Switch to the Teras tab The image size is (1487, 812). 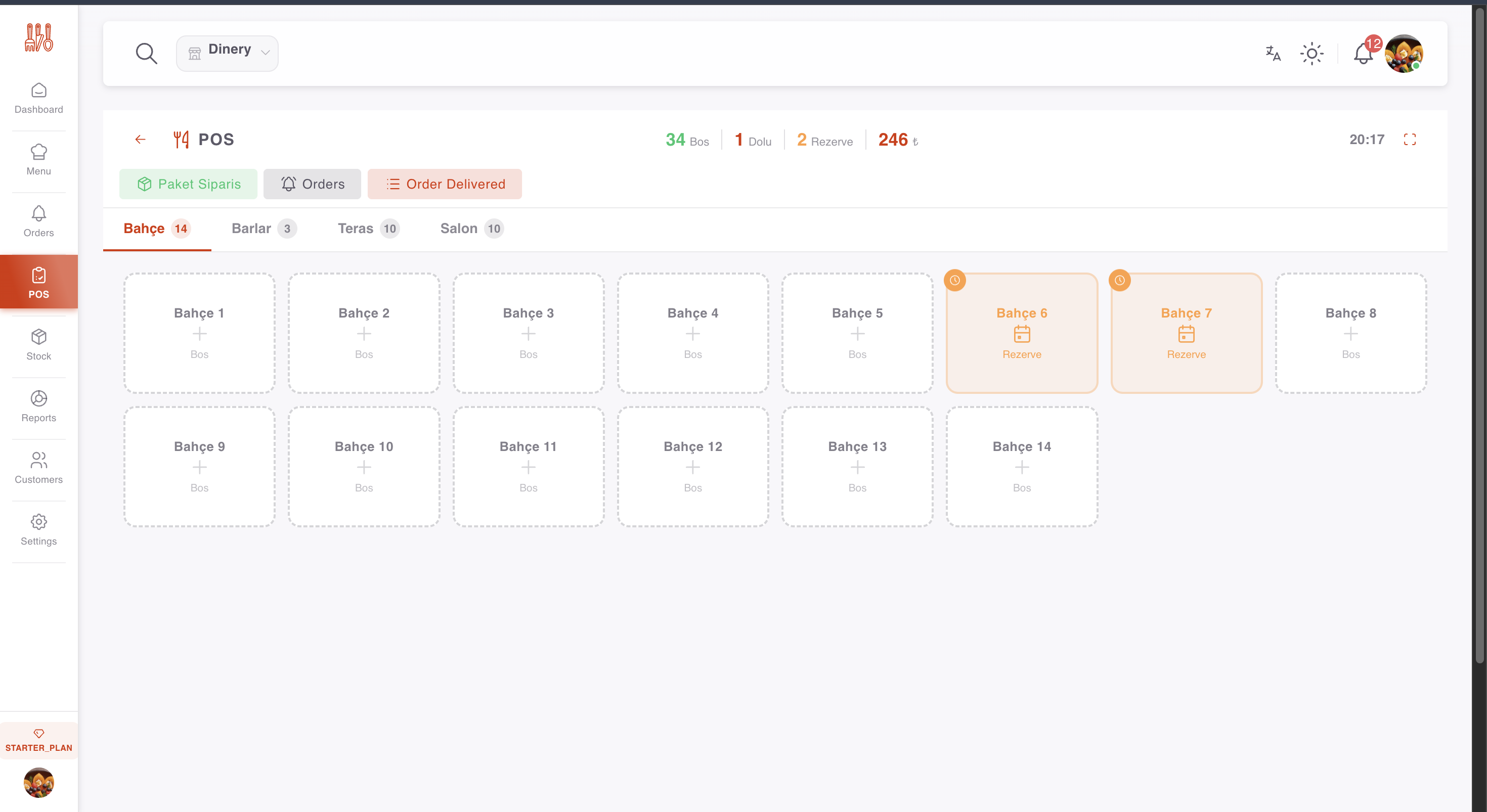368,229
